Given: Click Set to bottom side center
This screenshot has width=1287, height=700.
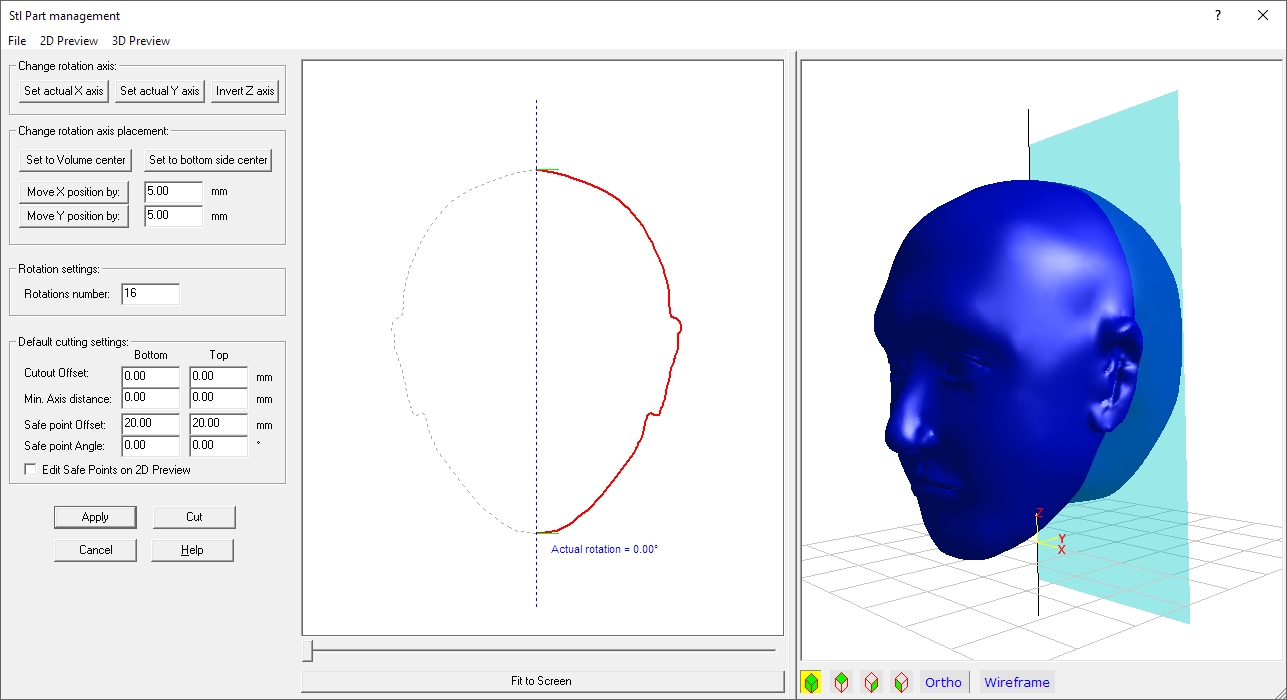Looking at the screenshot, I should [x=207, y=160].
